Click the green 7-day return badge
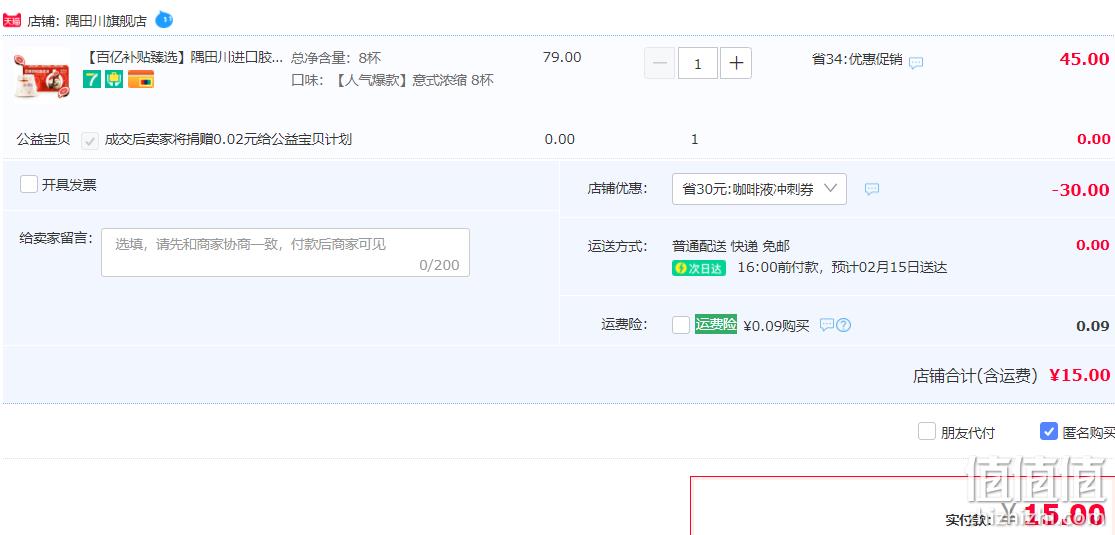1115x535 pixels. pos(92,79)
